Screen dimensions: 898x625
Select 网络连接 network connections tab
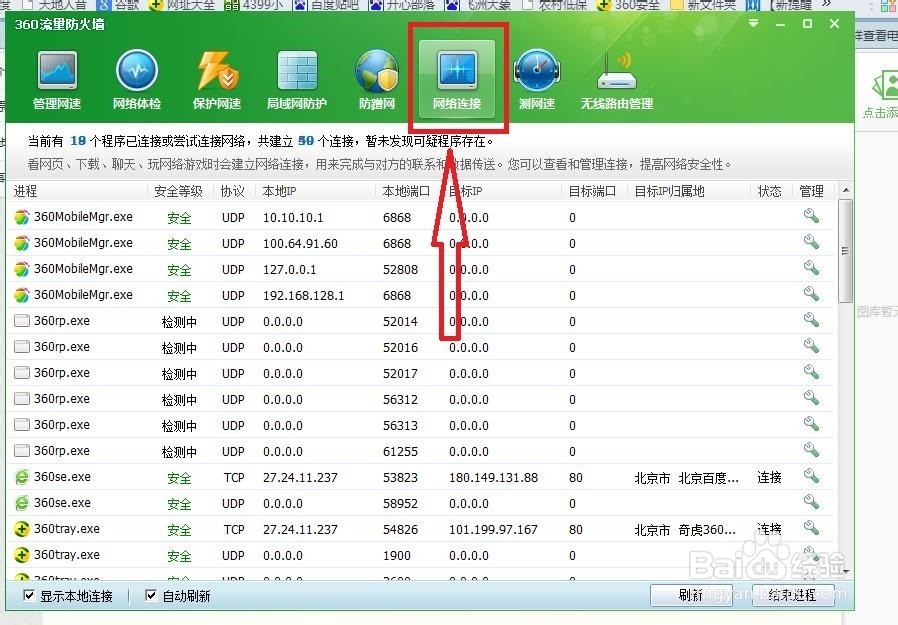click(x=457, y=79)
